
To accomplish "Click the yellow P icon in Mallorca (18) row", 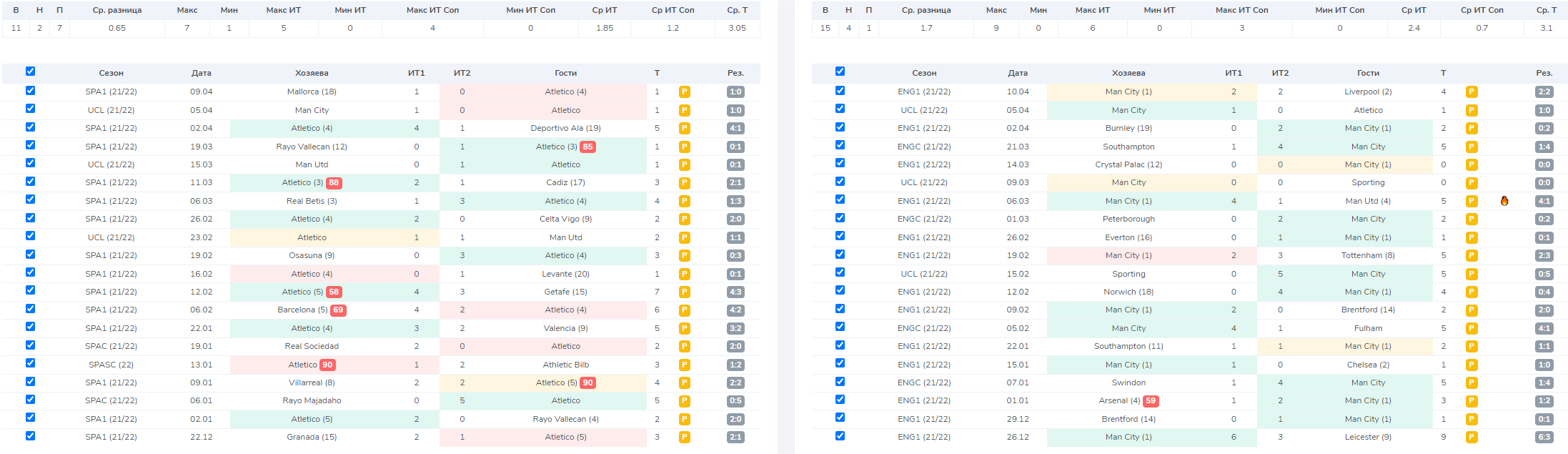I will (684, 92).
